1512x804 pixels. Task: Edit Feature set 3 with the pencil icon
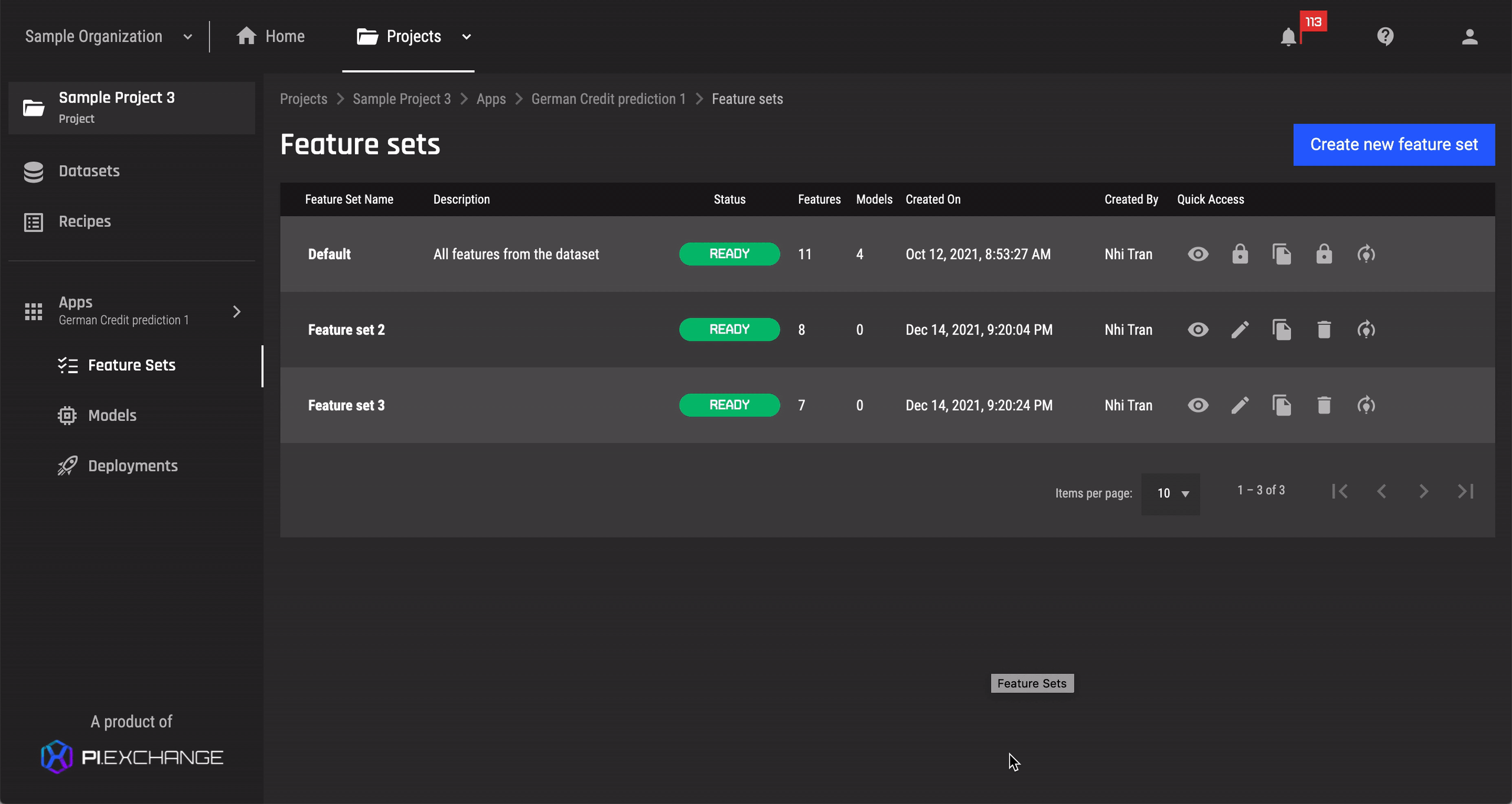coord(1240,405)
